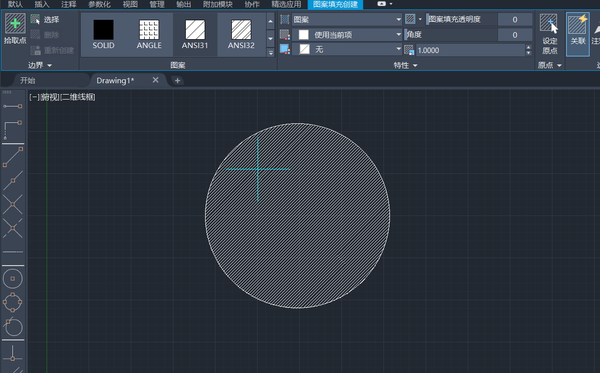Click the hatch pattern scale field 1.0000
The height and width of the screenshot is (373, 600).
[470, 50]
